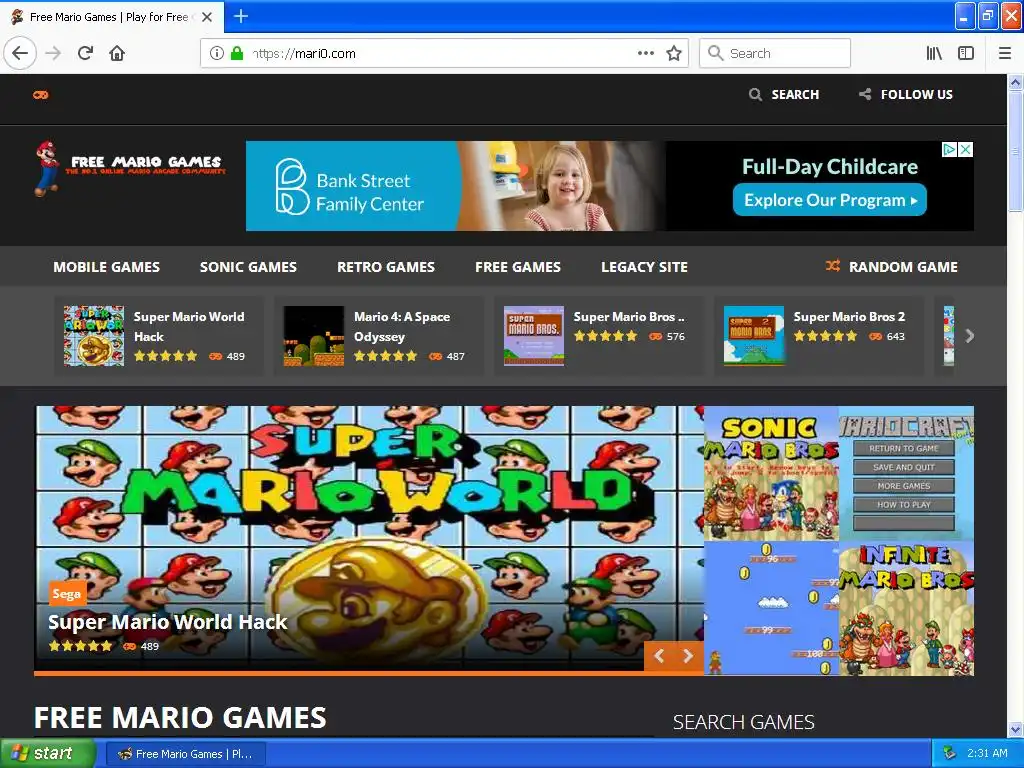This screenshot has width=1024, height=768.
Task: Open the site information icon in address bar
Action: (x=217, y=53)
